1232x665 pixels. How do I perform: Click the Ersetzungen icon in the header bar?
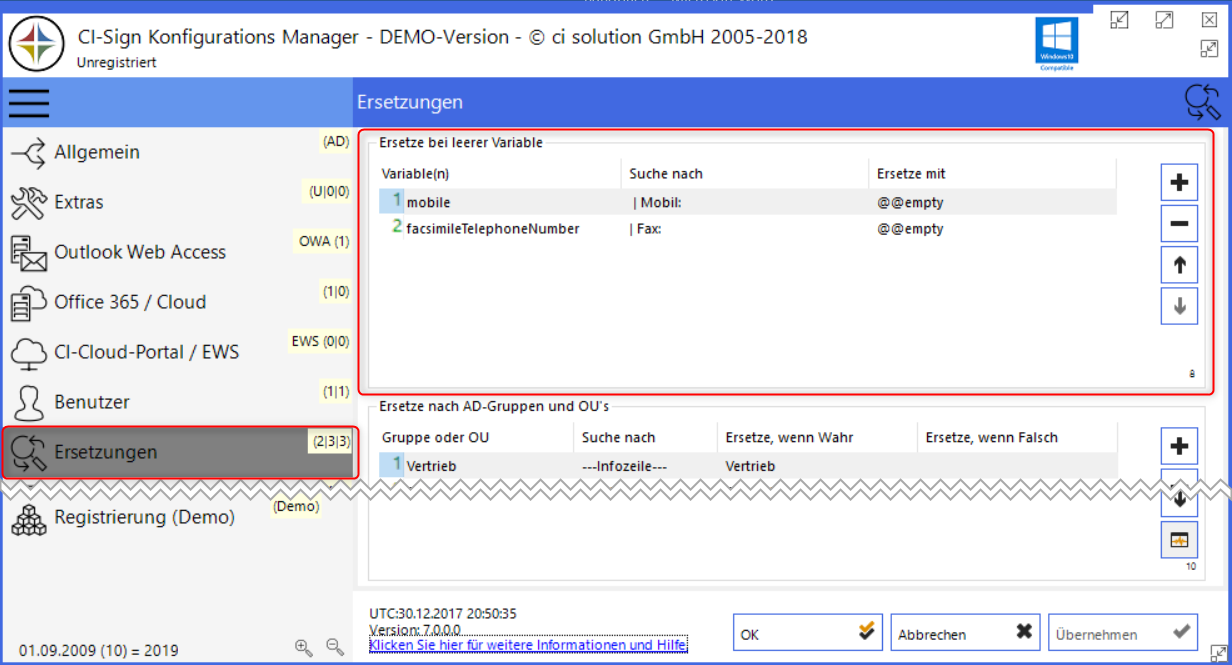[1202, 102]
